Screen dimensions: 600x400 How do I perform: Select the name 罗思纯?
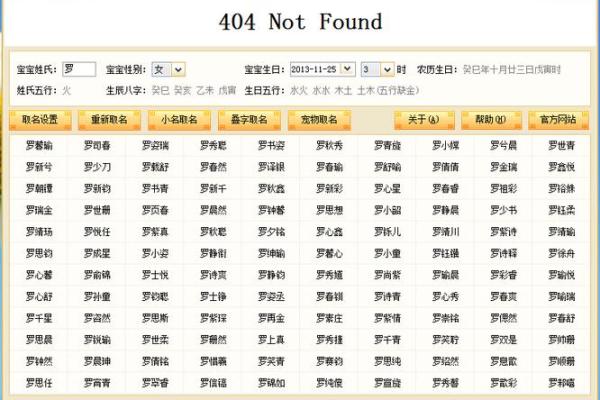pos(387,361)
